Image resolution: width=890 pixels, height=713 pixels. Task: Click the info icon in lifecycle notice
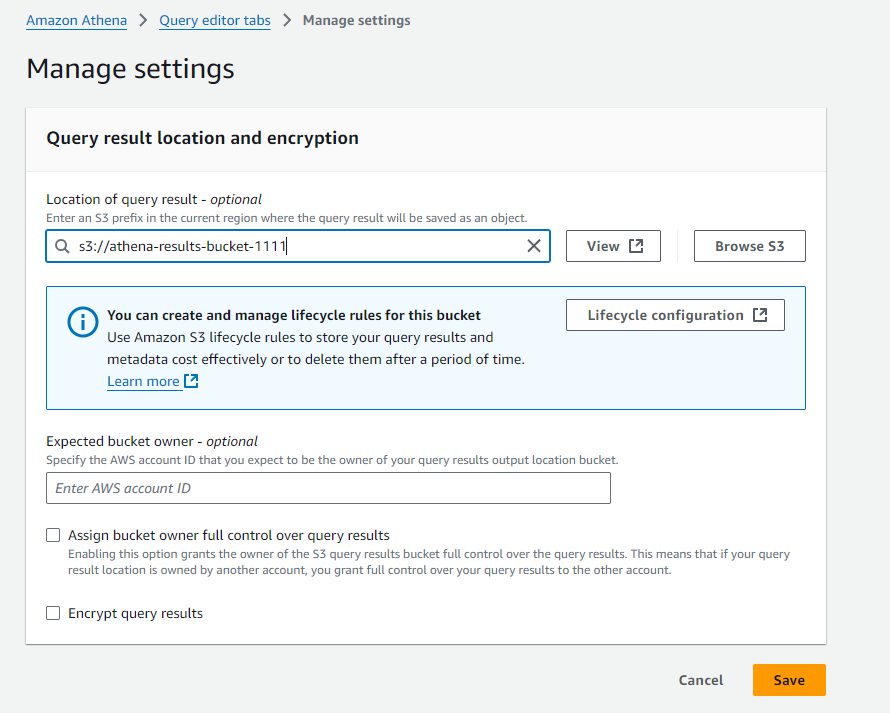tap(83, 322)
